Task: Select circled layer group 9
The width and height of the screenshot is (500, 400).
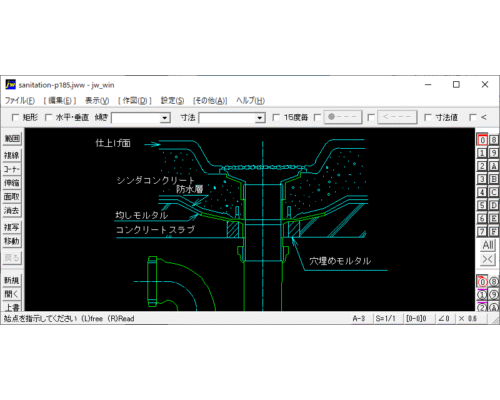Action: [494, 295]
